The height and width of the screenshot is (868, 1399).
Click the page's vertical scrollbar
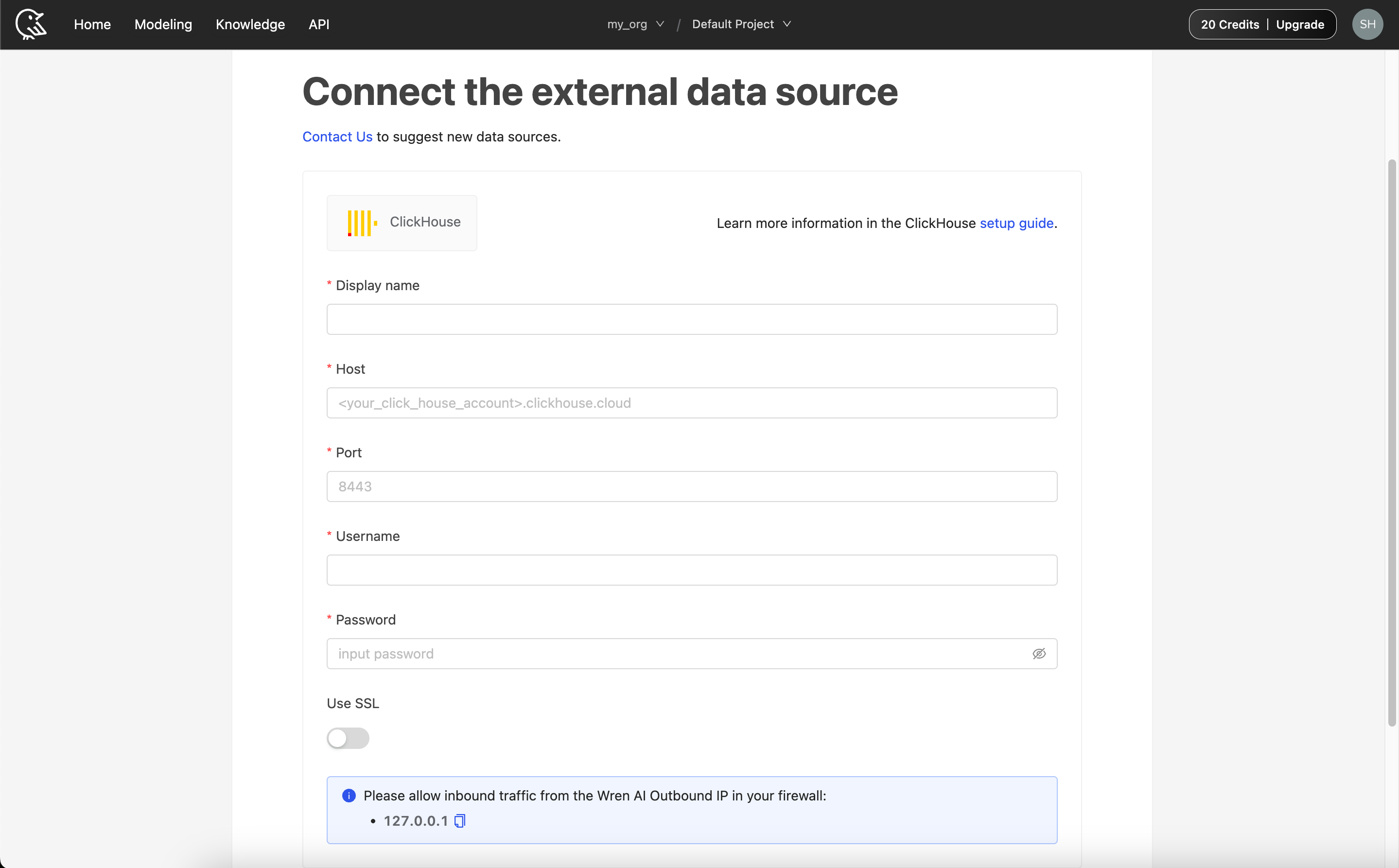(x=1392, y=442)
